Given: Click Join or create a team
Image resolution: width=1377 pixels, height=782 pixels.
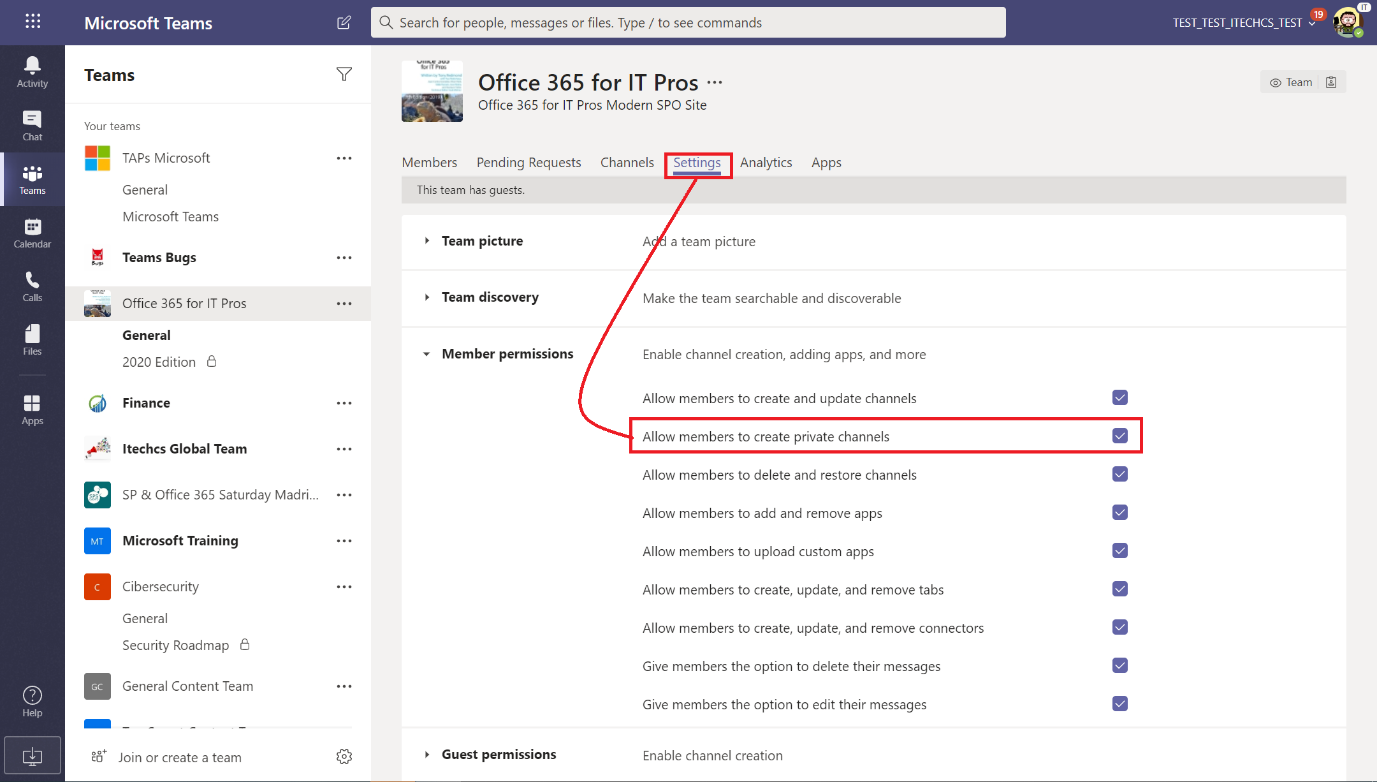Looking at the screenshot, I should pyautogui.click(x=179, y=757).
